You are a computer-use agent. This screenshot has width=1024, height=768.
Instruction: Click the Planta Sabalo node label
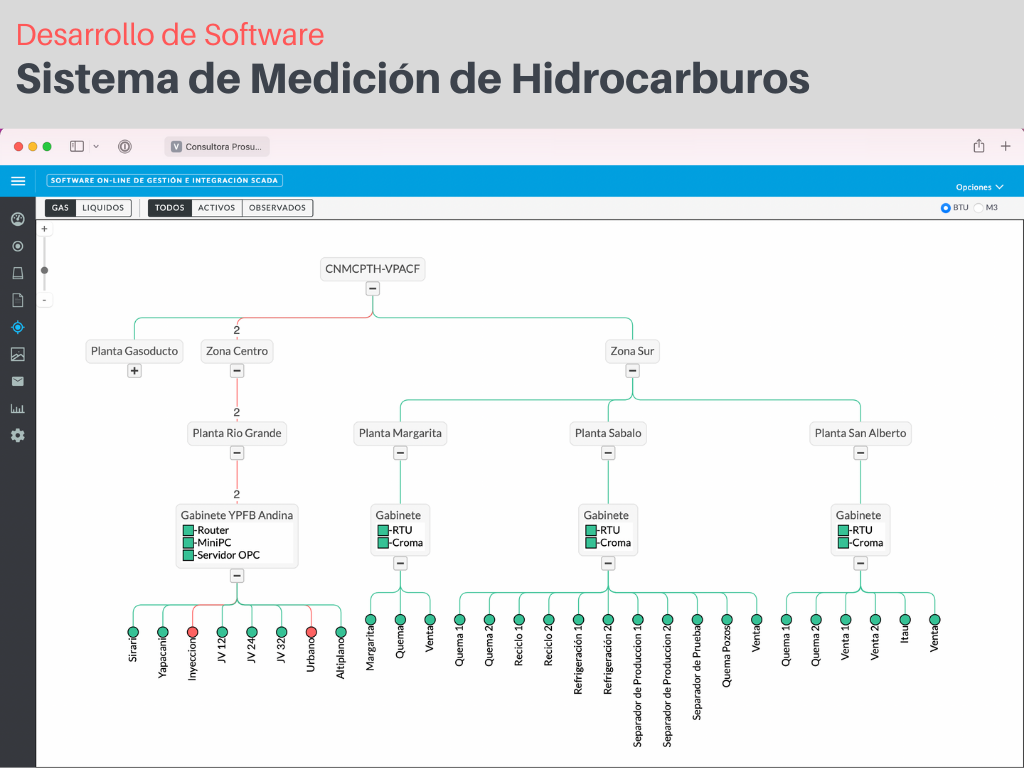pos(608,433)
